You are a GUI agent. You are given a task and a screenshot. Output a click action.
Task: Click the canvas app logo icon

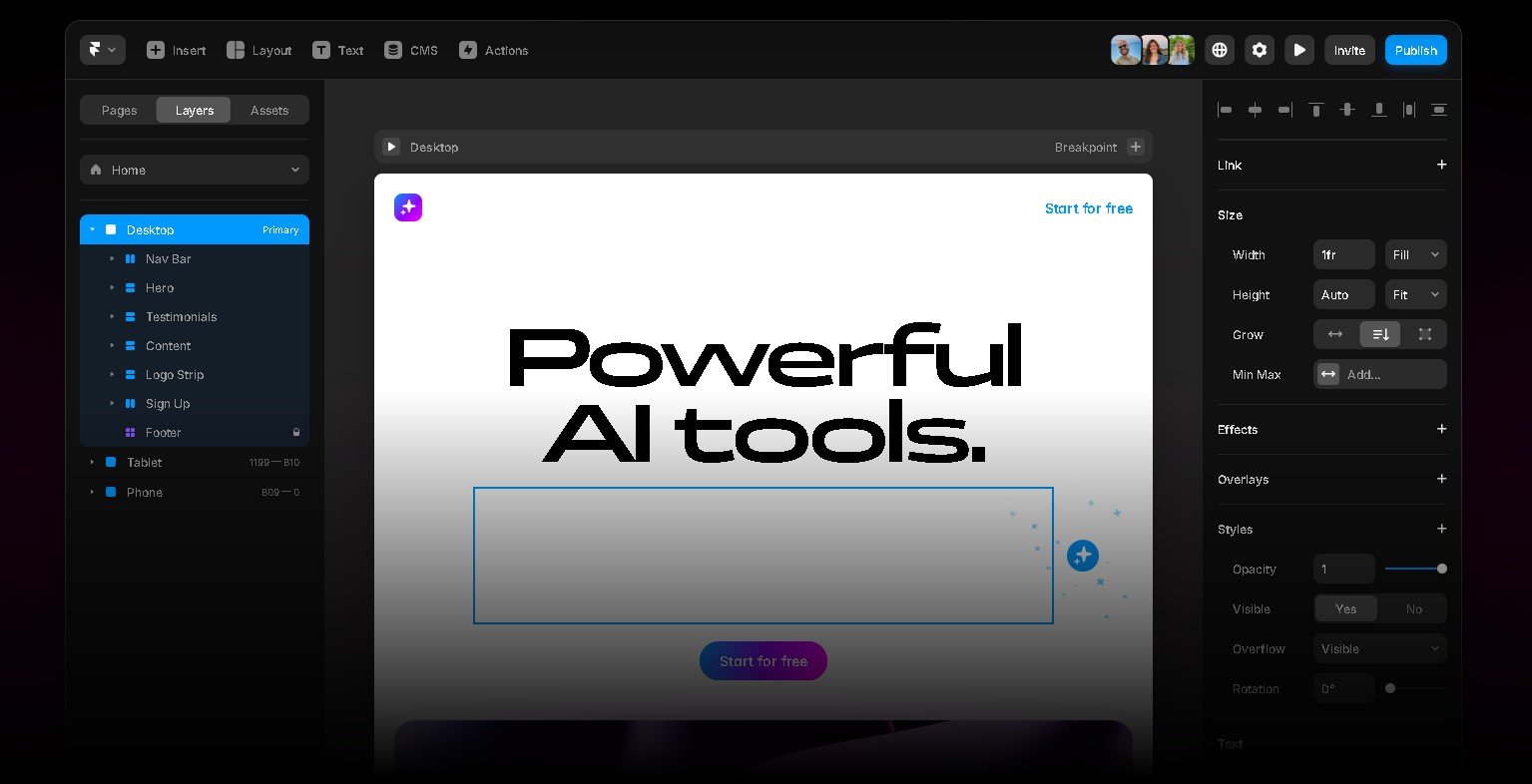click(408, 207)
